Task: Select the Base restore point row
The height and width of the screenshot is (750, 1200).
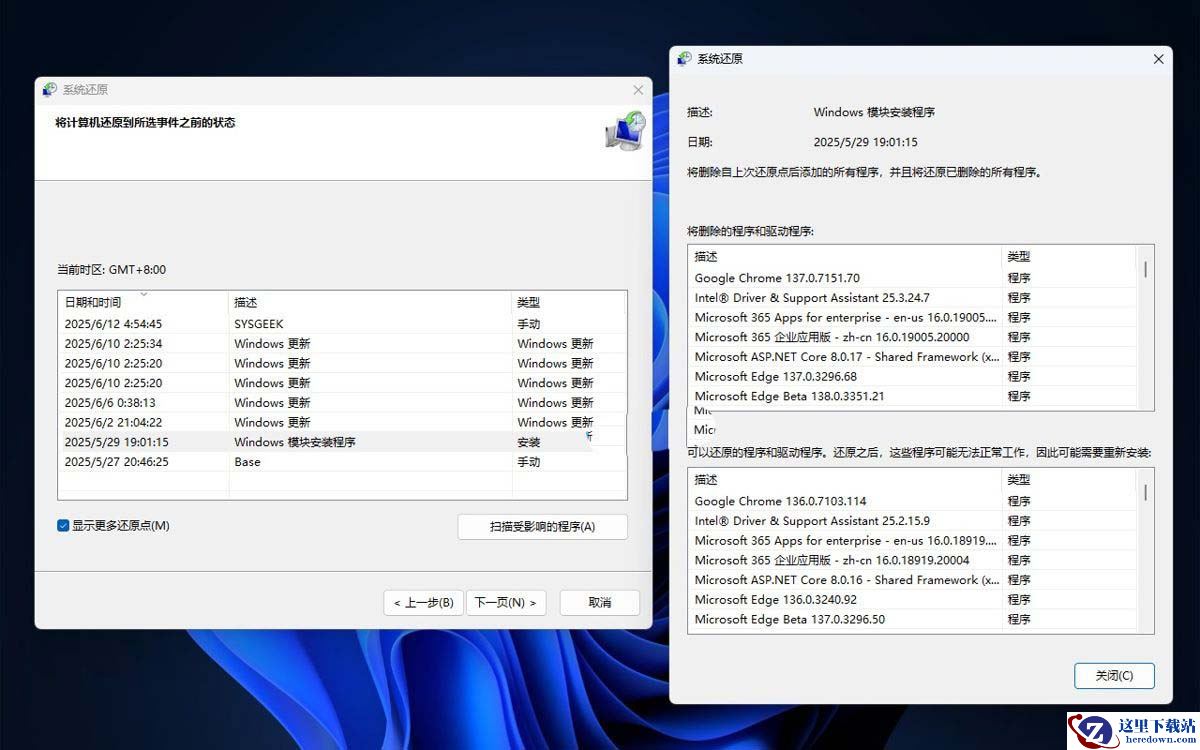Action: coord(342,462)
